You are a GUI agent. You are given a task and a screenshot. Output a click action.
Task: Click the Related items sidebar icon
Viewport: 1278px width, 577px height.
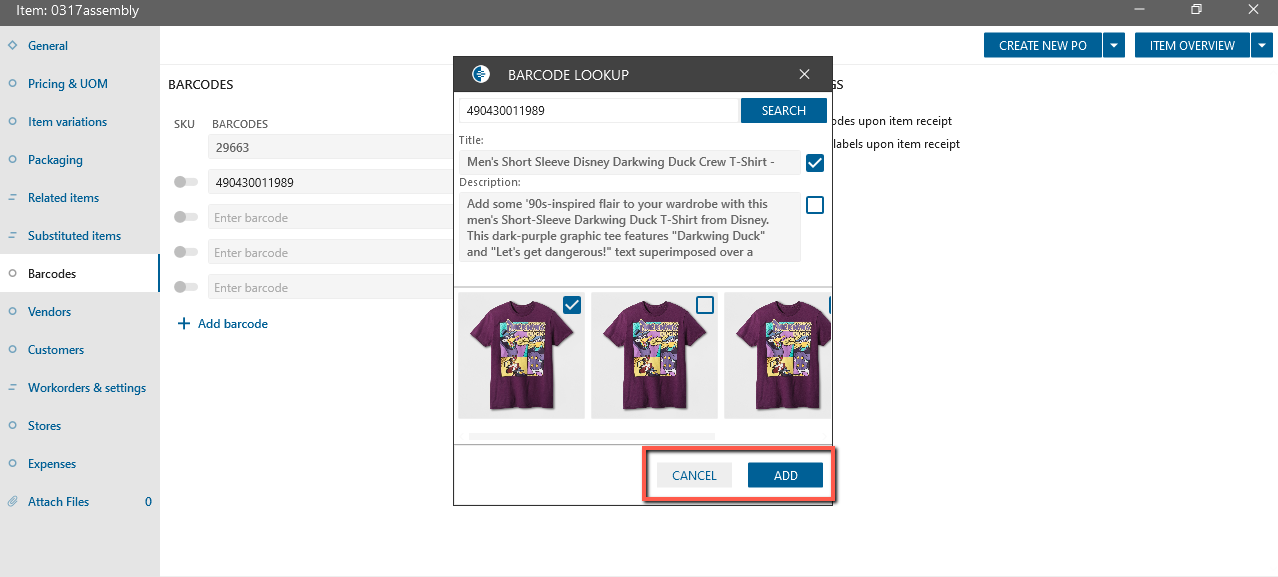12,198
